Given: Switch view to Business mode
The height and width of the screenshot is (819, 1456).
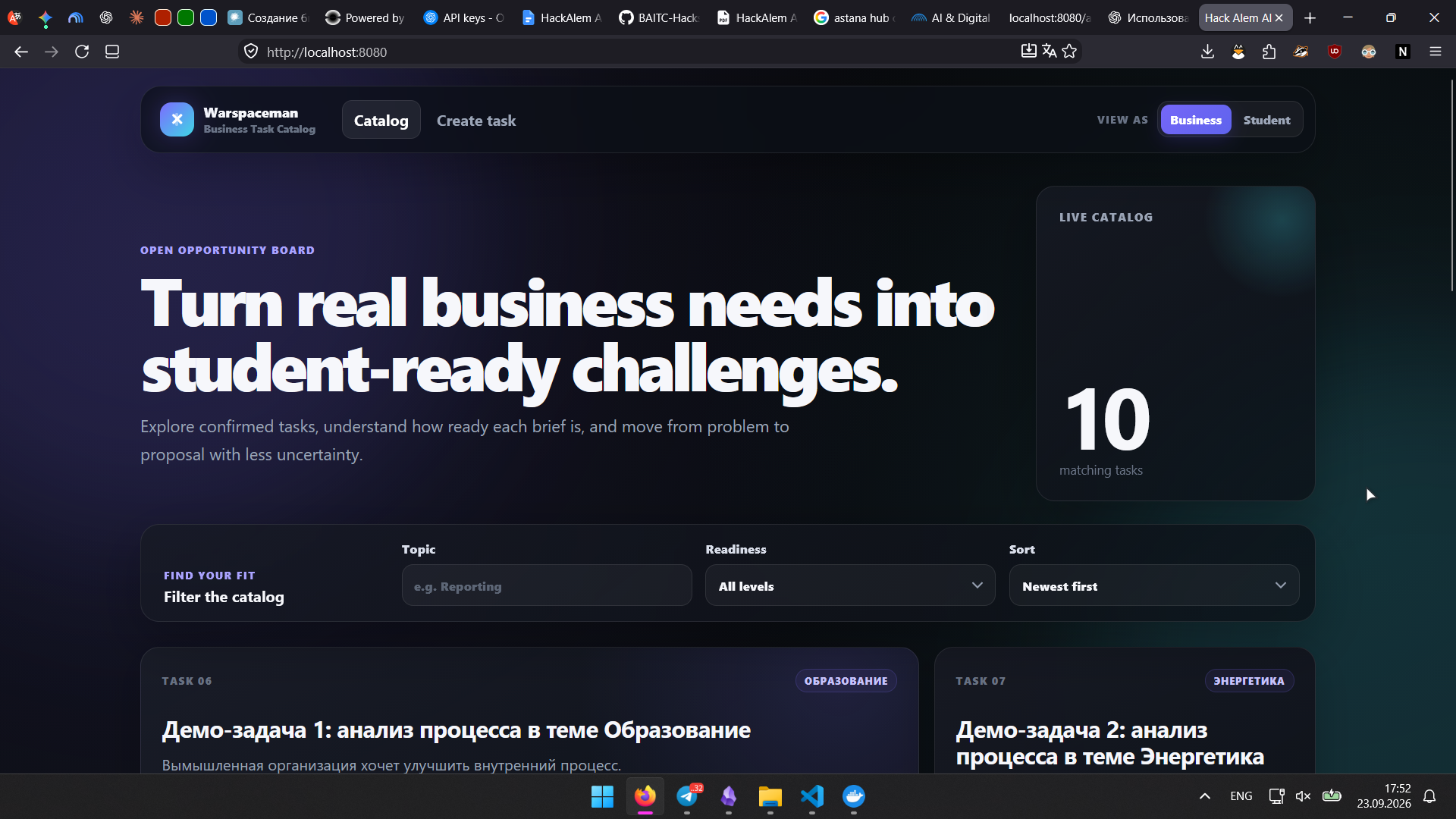Looking at the screenshot, I should (x=1196, y=120).
